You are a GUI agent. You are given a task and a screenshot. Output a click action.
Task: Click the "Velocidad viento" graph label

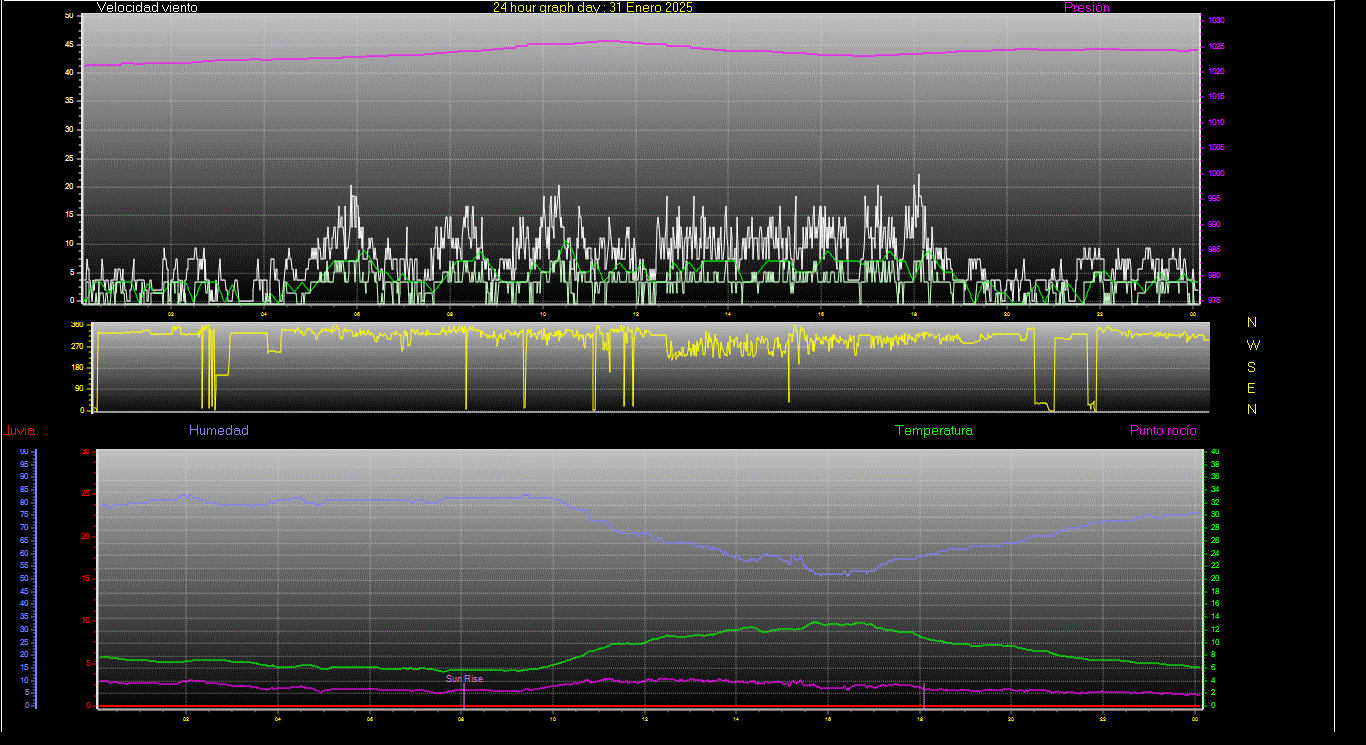(x=147, y=7)
